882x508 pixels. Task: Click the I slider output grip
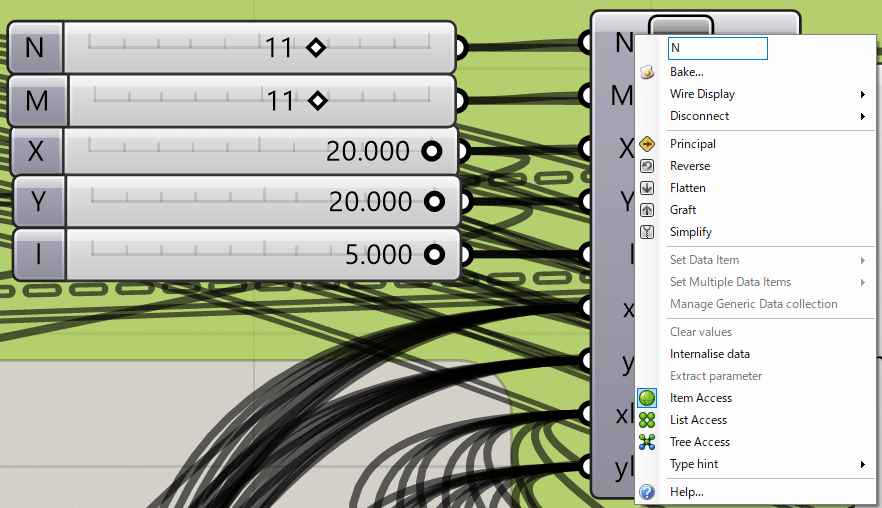point(466,254)
